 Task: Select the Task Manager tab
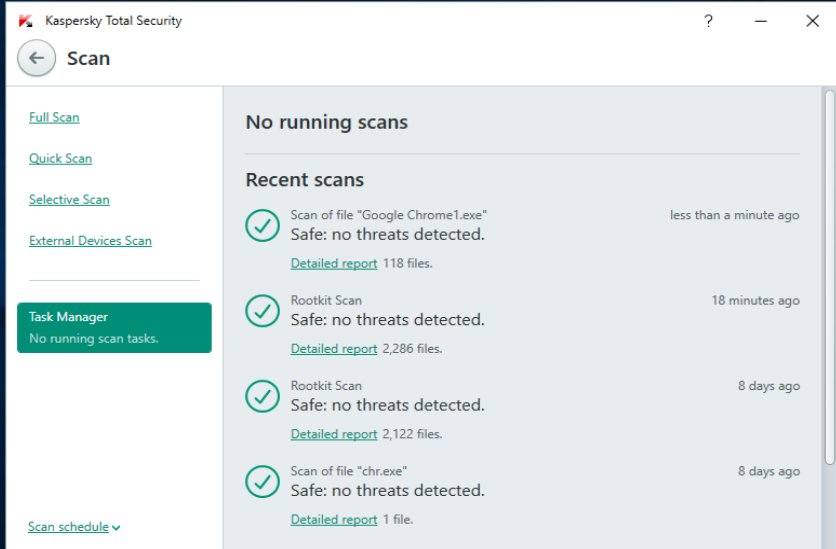click(114, 327)
